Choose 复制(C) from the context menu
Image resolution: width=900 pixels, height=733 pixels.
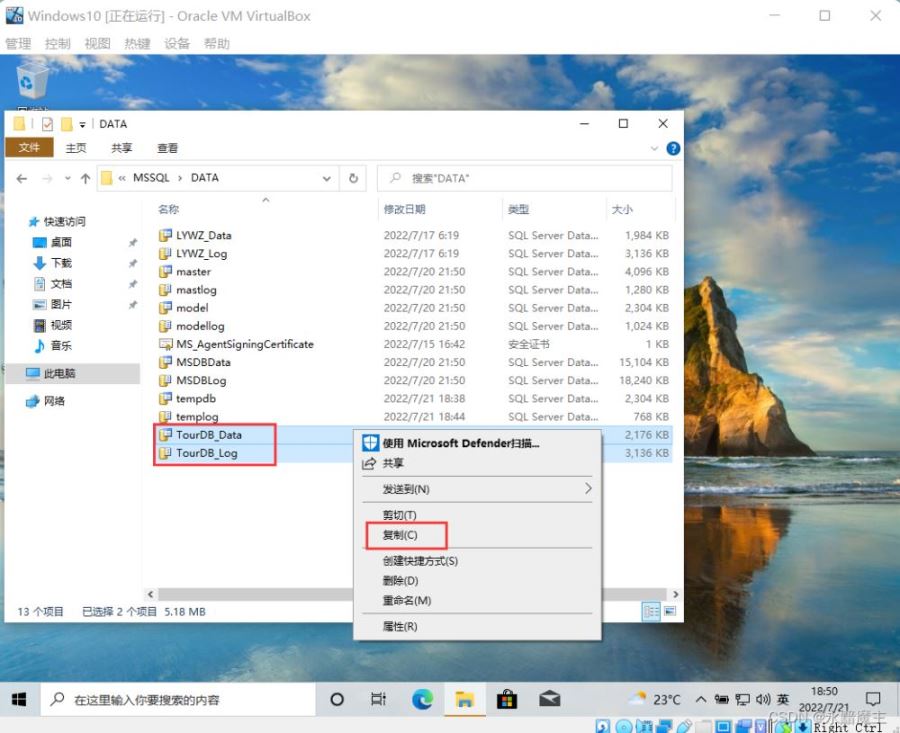pos(400,535)
